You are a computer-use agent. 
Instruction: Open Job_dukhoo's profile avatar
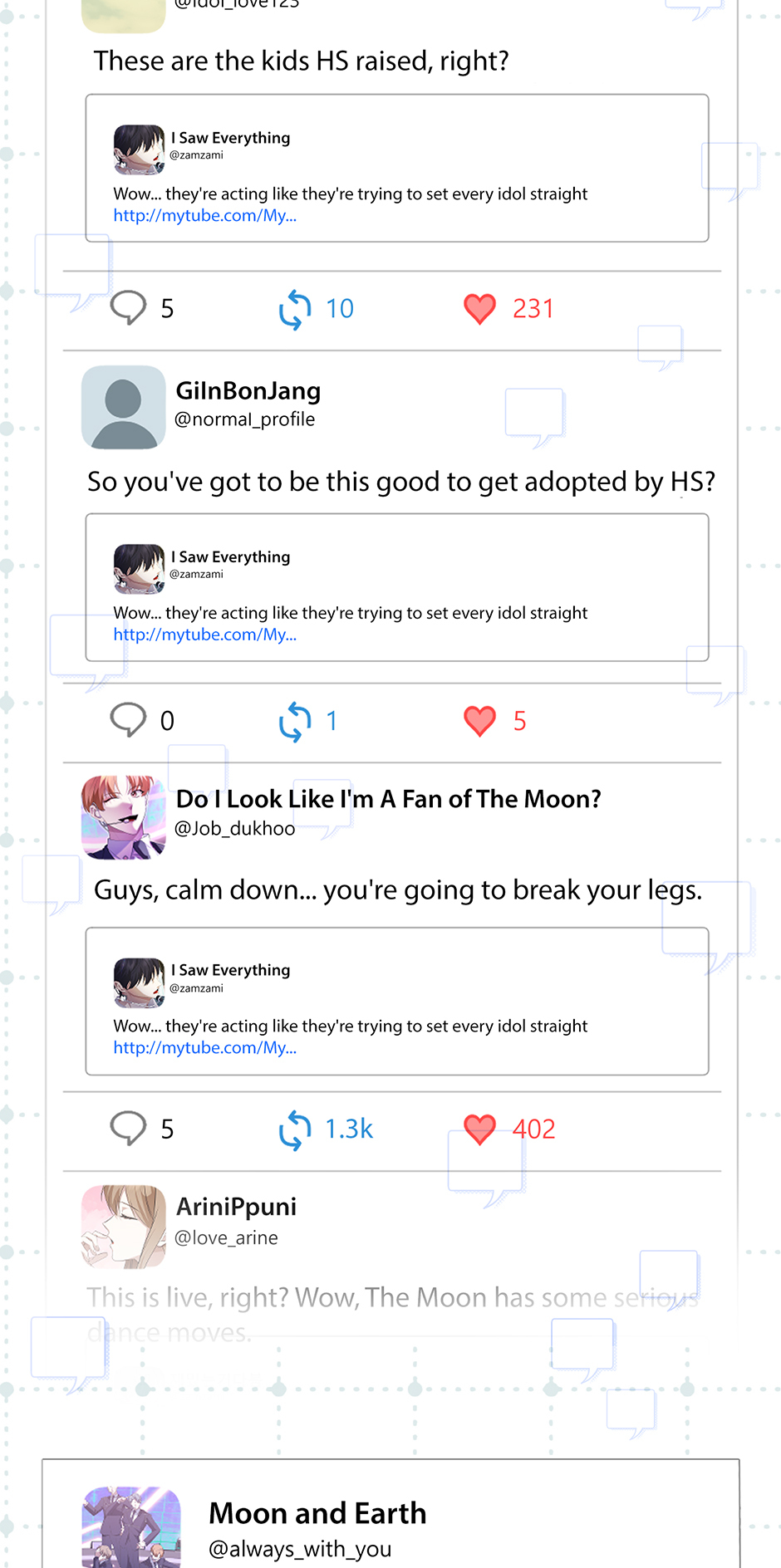click(x=123, y=817)
